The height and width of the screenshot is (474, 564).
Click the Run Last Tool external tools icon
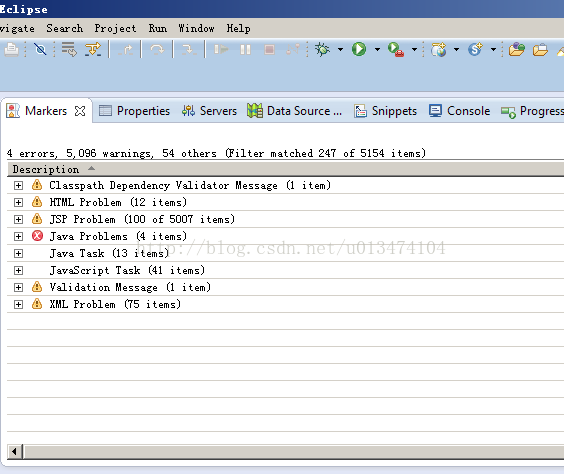tap(396, 49)
